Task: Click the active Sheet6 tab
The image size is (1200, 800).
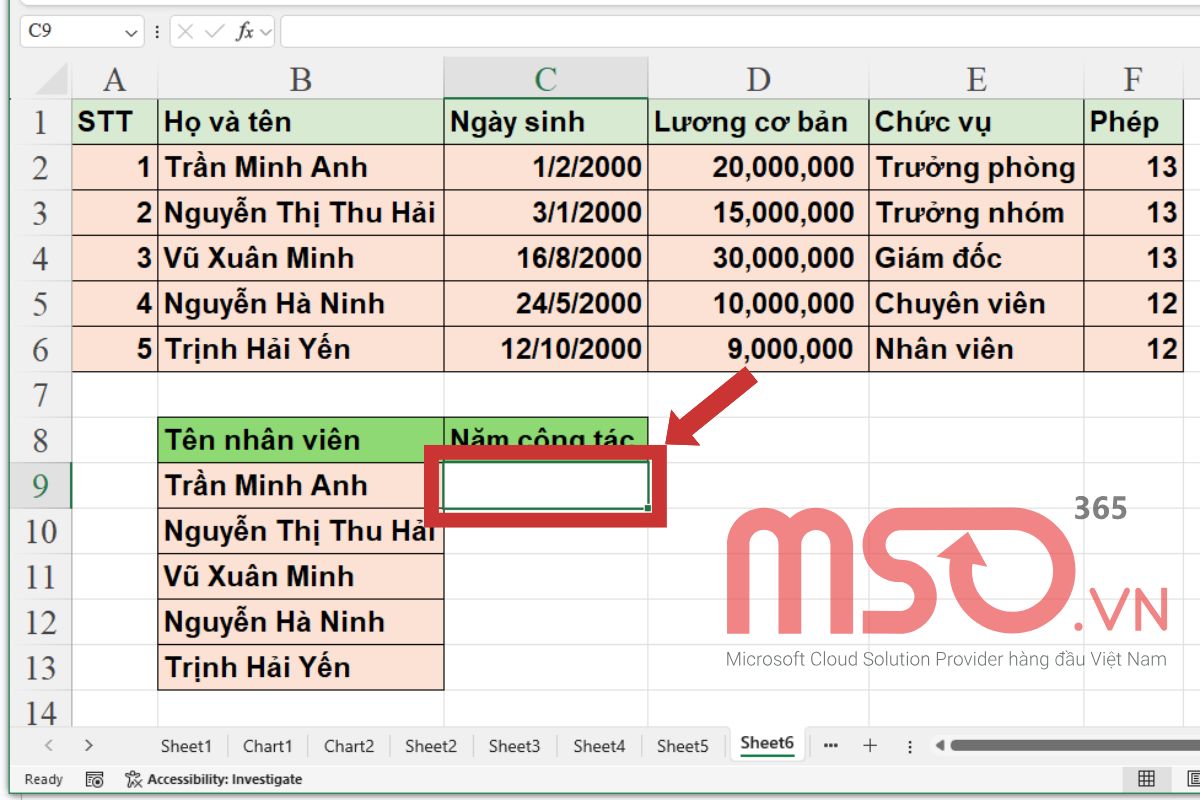Action: pyautogui.click(x=767, y=743)
